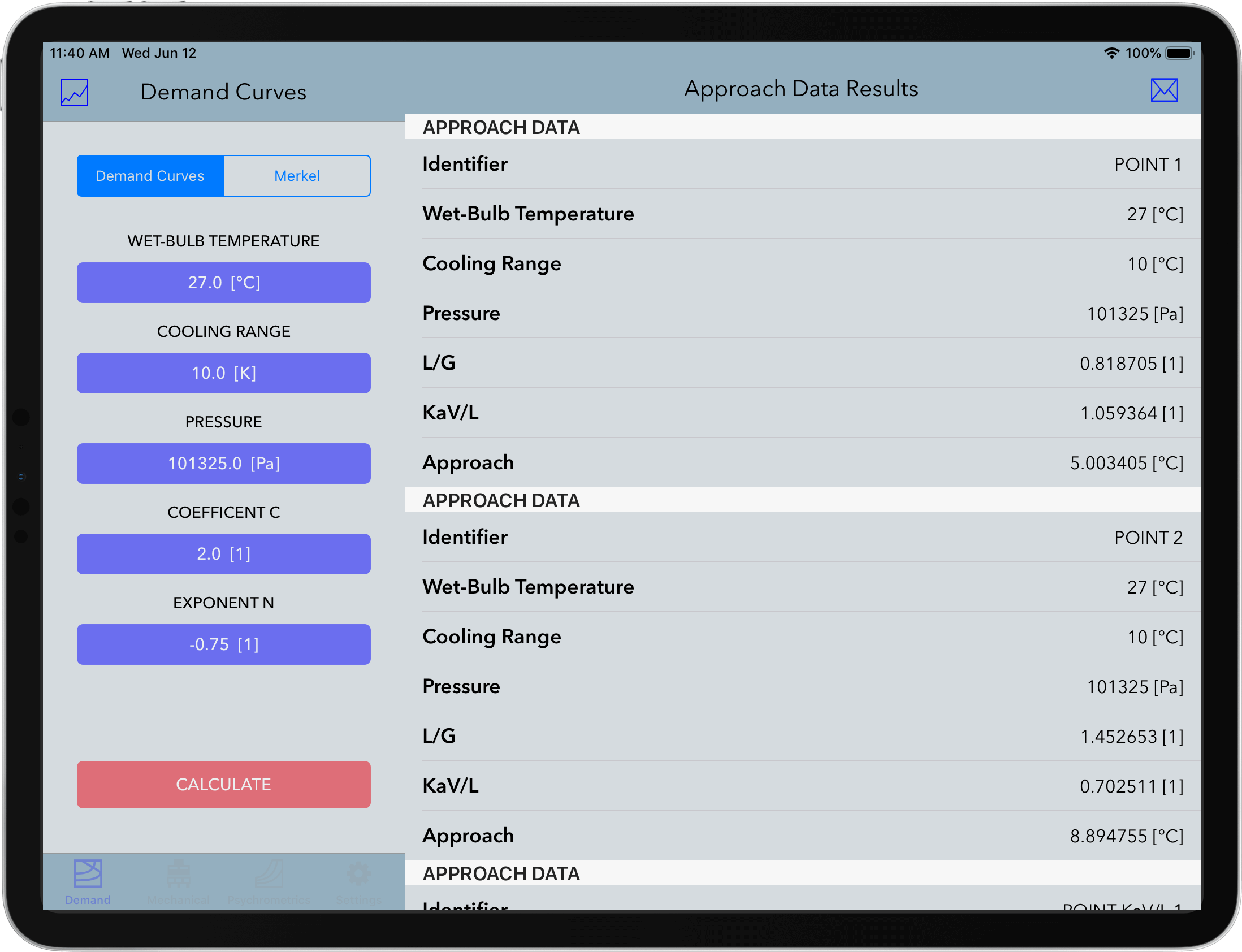
Task: Tap the Exponent N value field showing -0.75
Action: pyautogui.click(x=223, y=644)
